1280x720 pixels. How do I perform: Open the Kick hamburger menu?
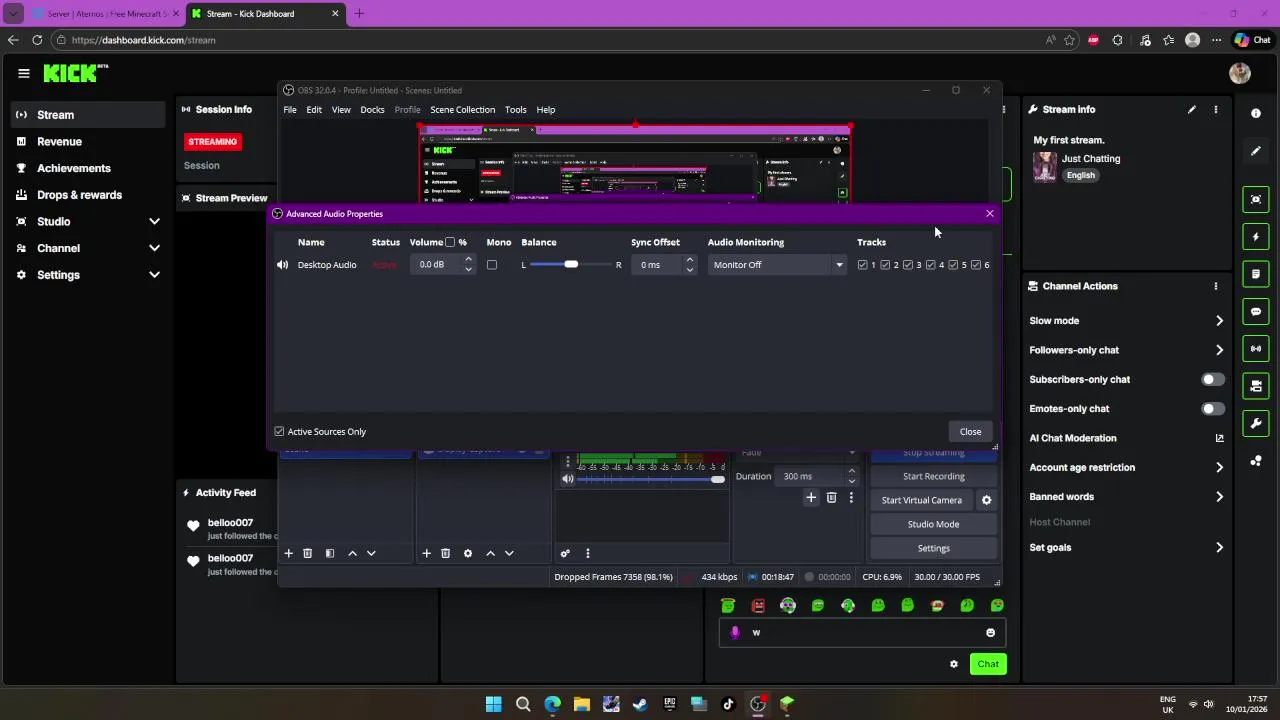tap(24, 73)
